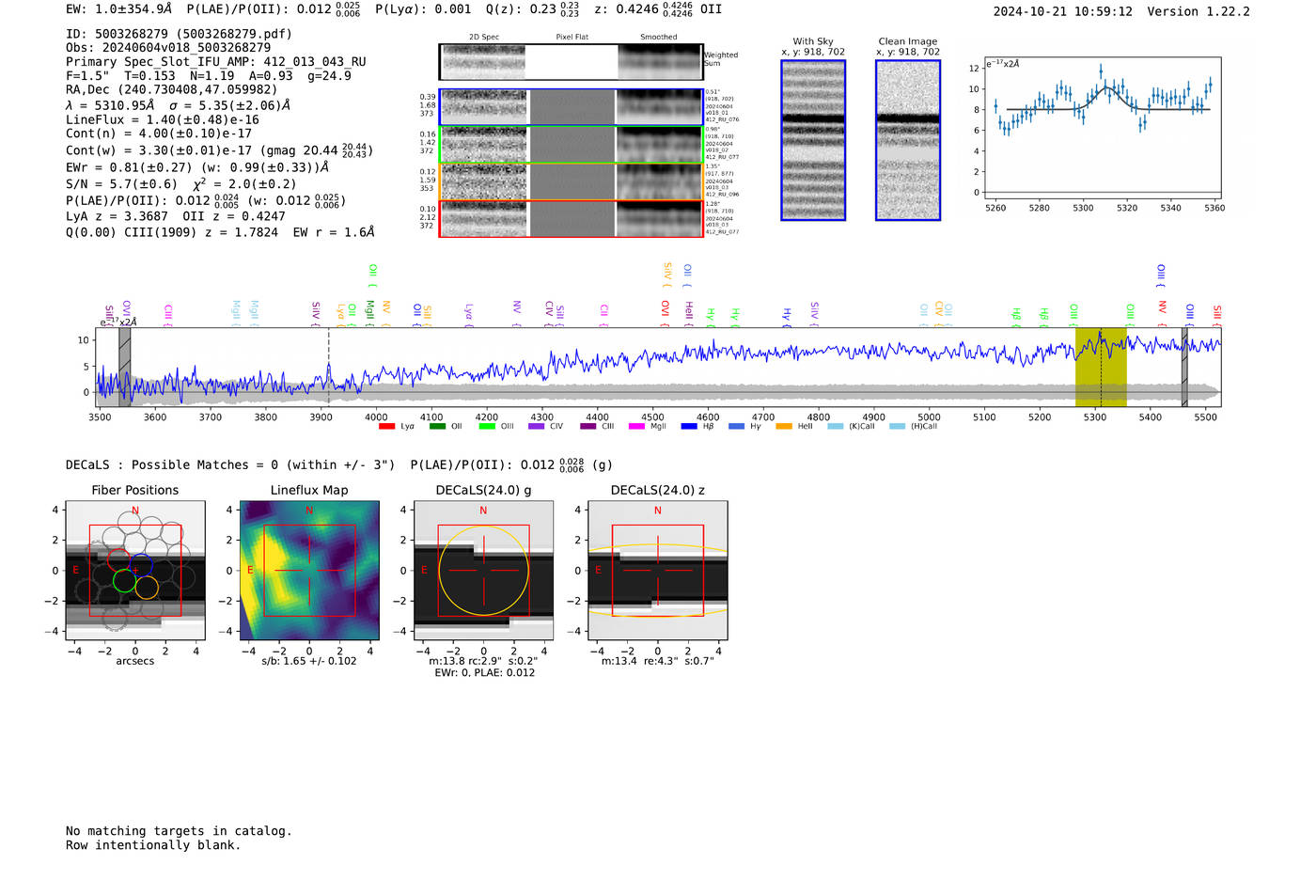Viewport: 1316px width, 896px height.
Task: Click the EW: 1.0±354.9Å header value
Action: (119, 9)
